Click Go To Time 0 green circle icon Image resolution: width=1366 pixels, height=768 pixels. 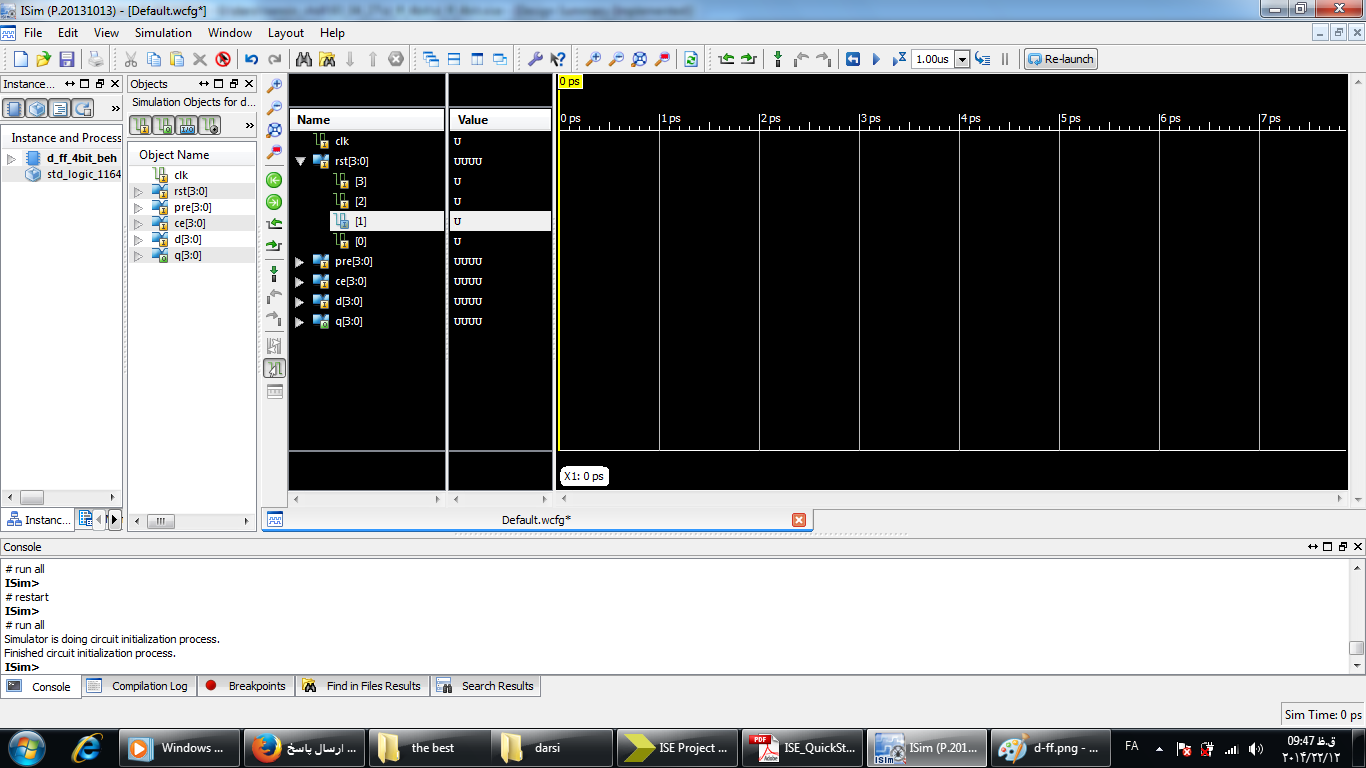(274, 180)
